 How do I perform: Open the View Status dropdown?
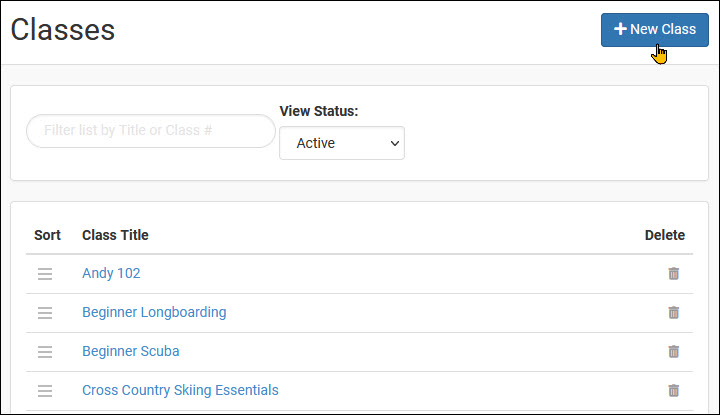342,143
